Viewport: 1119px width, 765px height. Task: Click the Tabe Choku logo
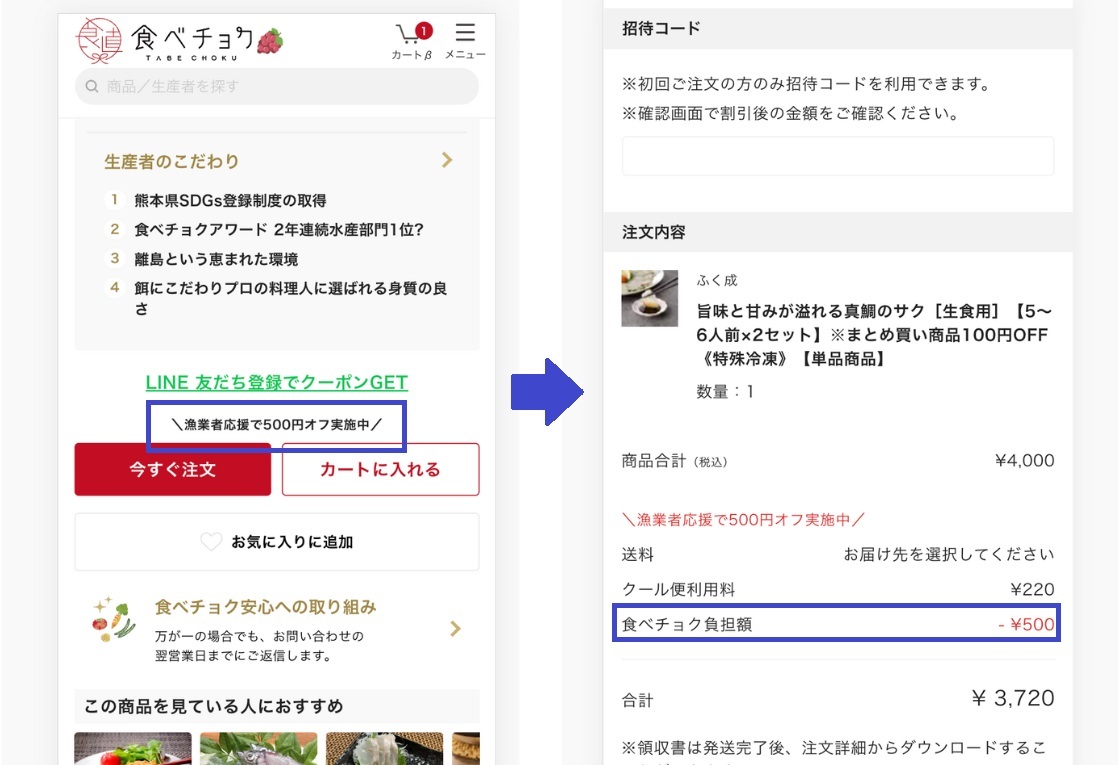pos(180,41)
